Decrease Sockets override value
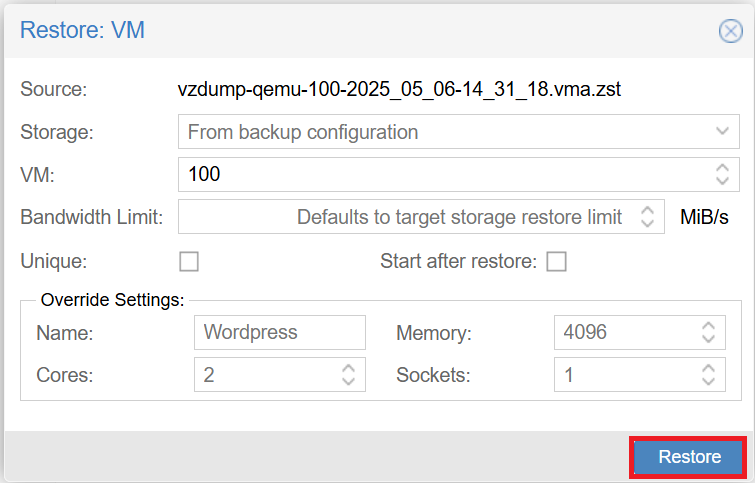This screenshot has width=755, height=483. point(709,381)
